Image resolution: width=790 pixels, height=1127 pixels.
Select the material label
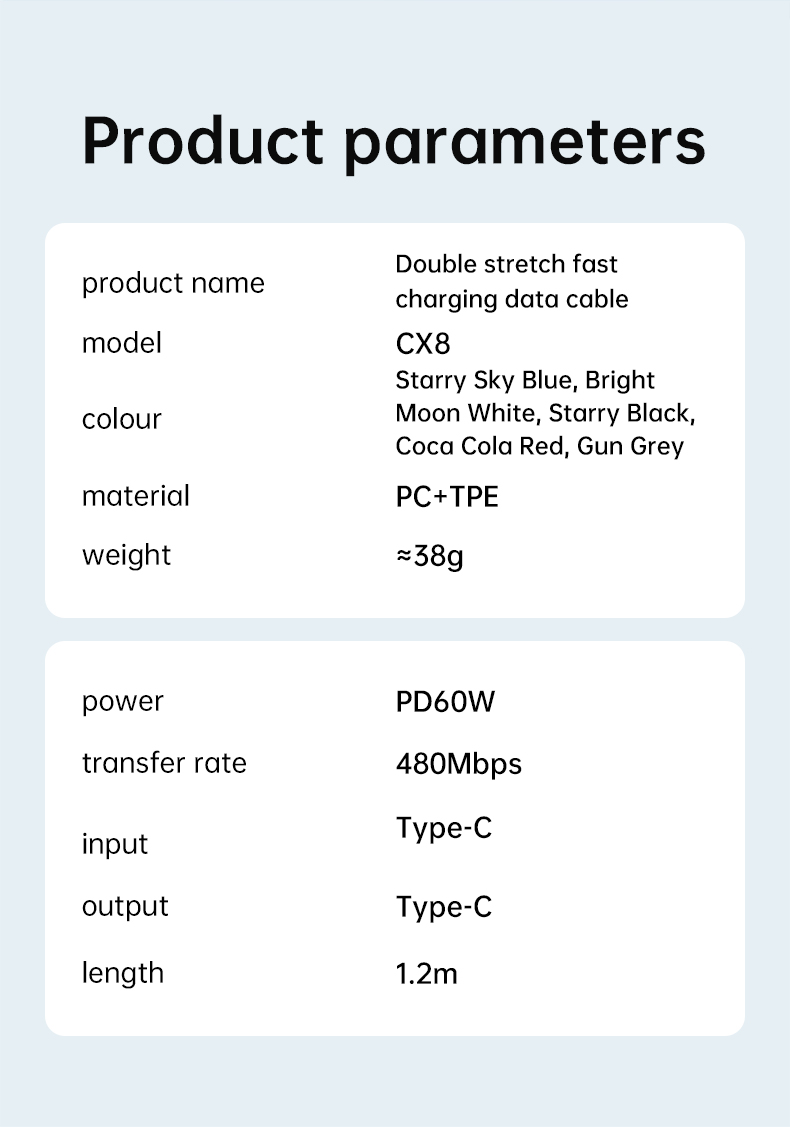136,496
